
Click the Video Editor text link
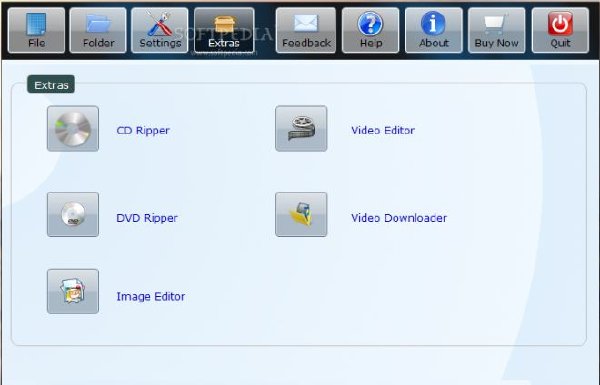(383, 130)
